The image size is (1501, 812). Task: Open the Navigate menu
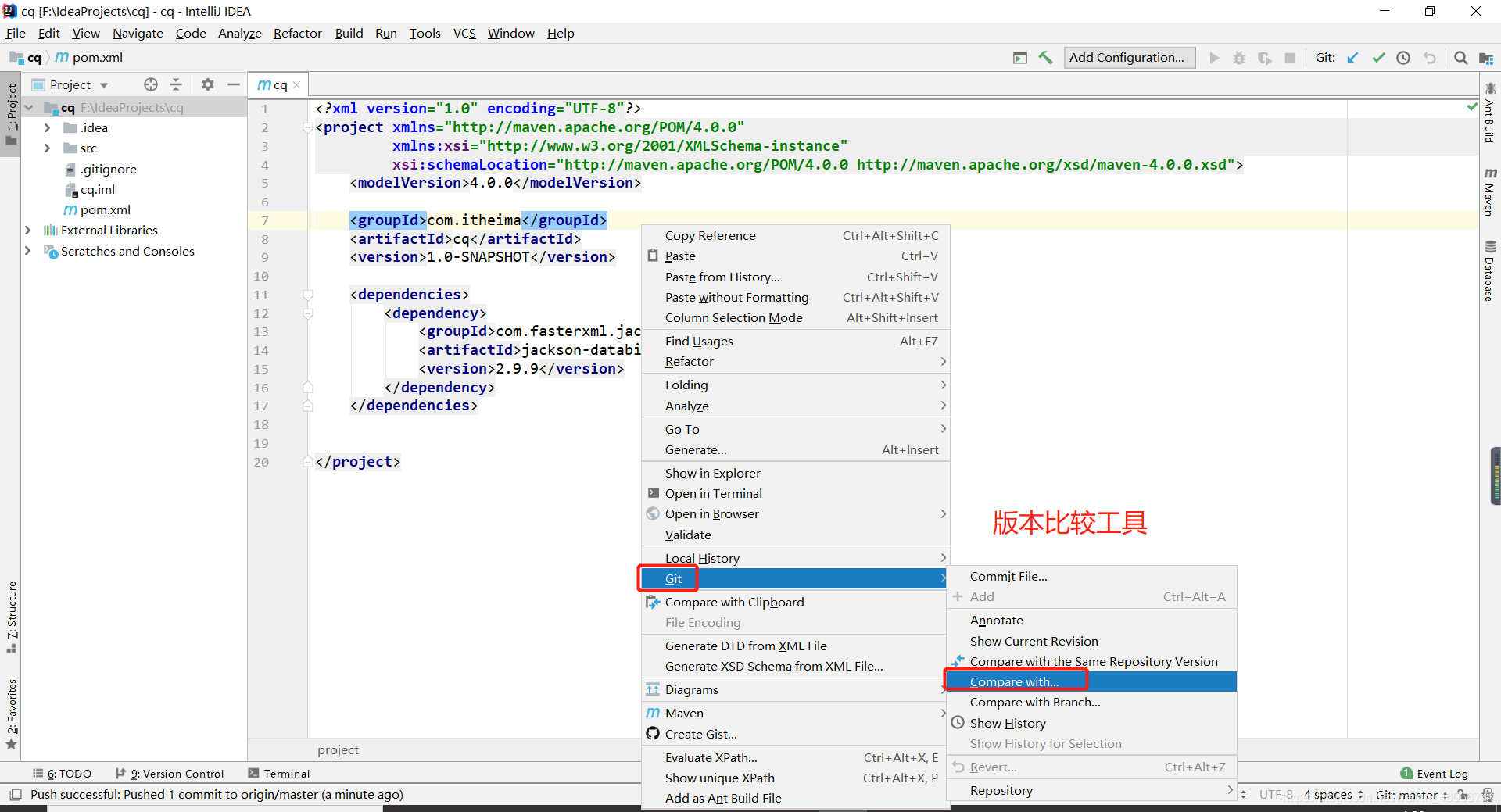[x=138, y=34]
